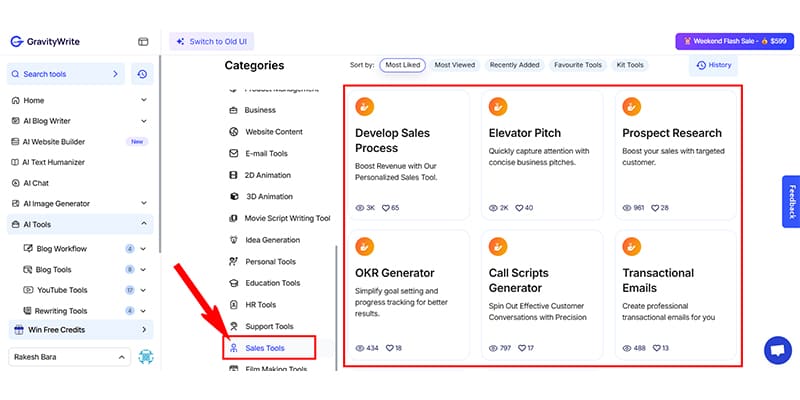Expand the AI Image Generator chevron

(x=144, y=204)
